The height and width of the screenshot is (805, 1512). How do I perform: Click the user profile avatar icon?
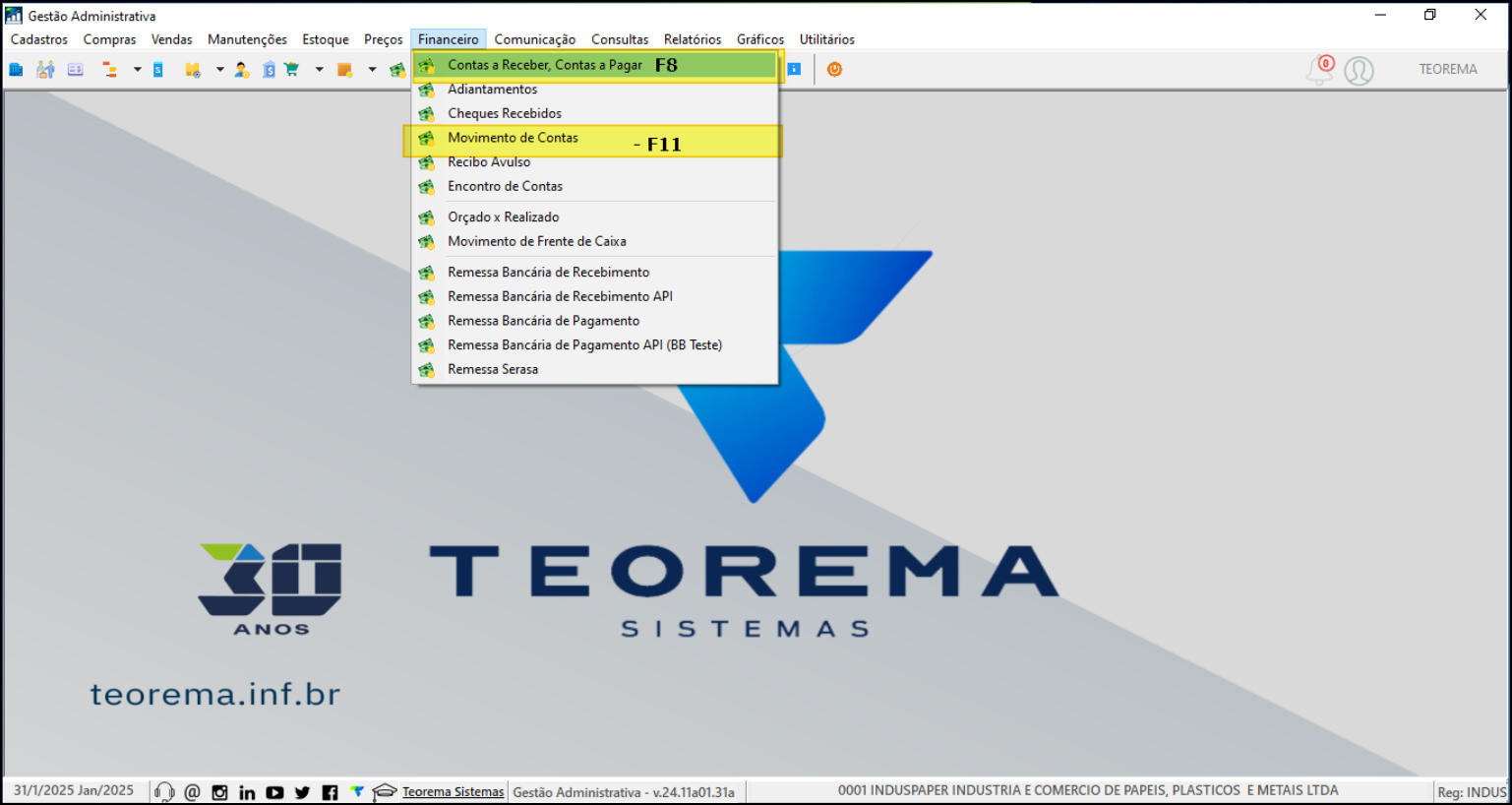tap(1359, 71)
